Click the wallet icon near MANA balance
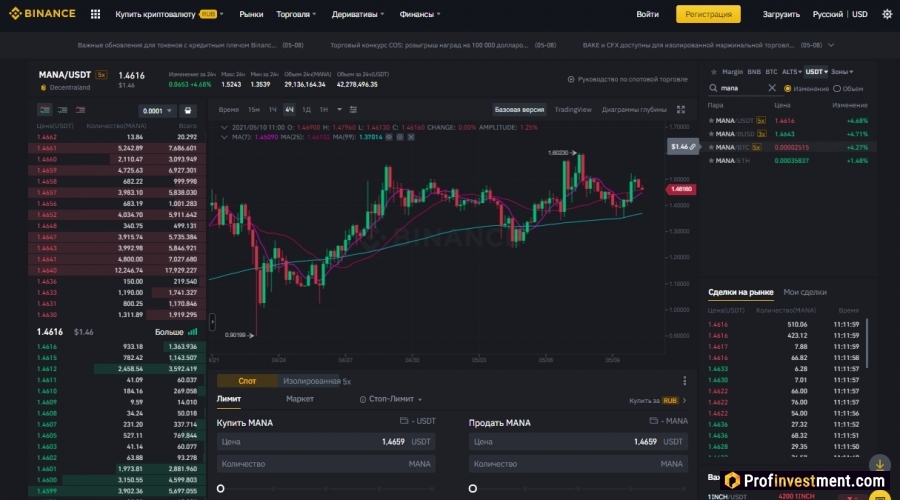Image resolution: width=900 pixels, height=500 pixels. coord(653,421)
